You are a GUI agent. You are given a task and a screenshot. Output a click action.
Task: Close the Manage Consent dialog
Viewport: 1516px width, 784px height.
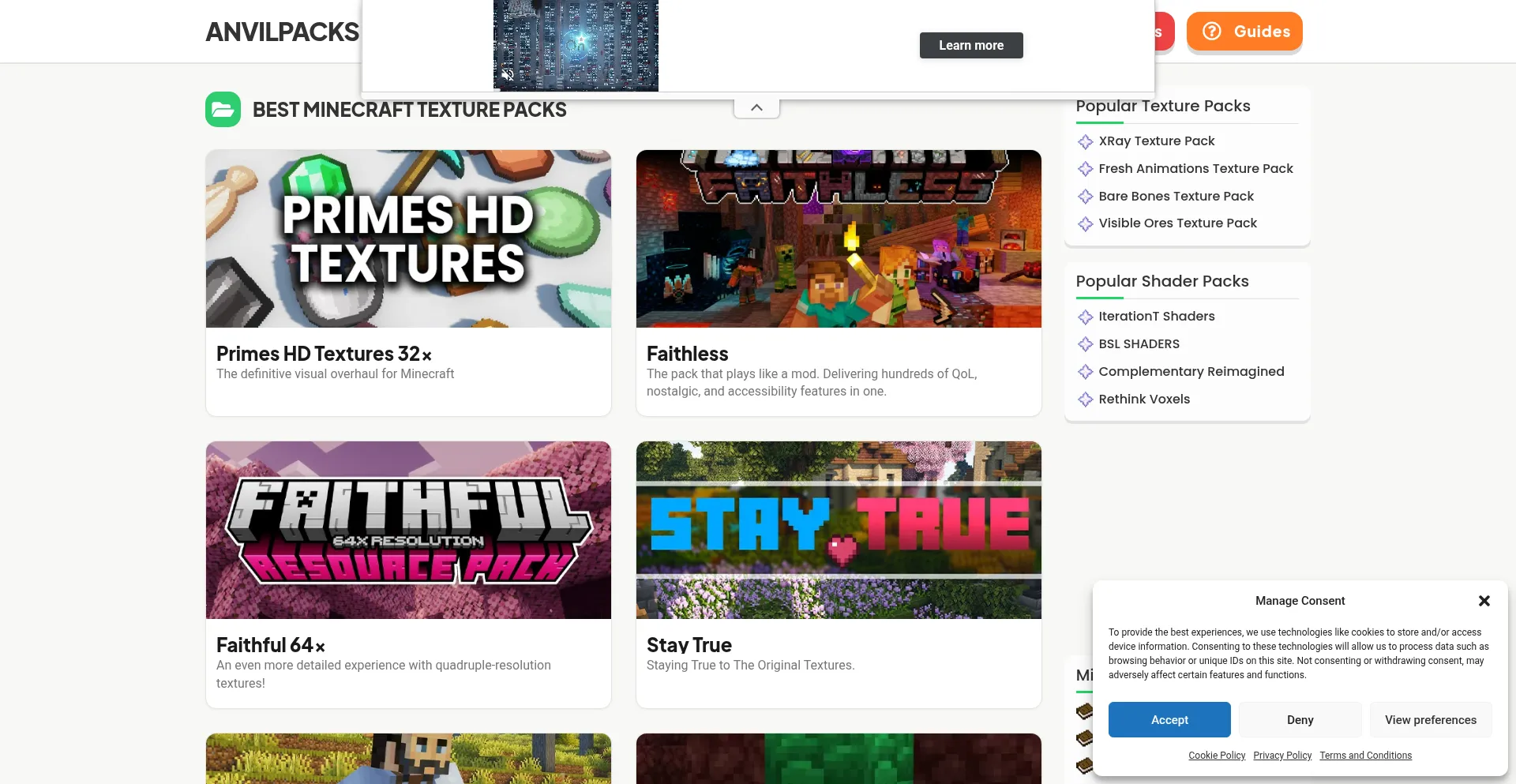pyautogui.click(x=1484, y=601)
